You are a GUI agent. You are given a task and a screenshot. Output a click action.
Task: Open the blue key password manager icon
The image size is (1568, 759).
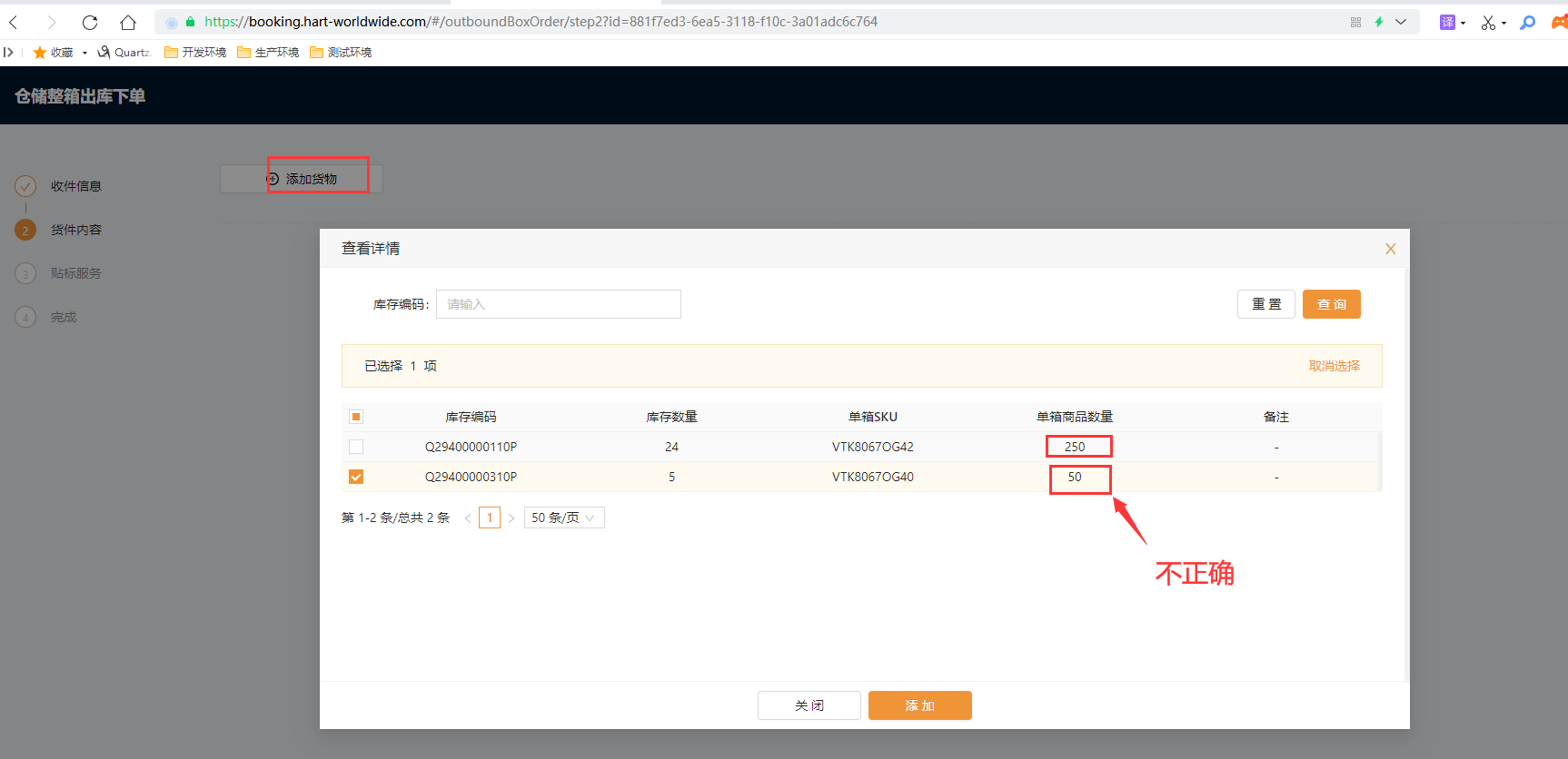[x=1528, y=23]
